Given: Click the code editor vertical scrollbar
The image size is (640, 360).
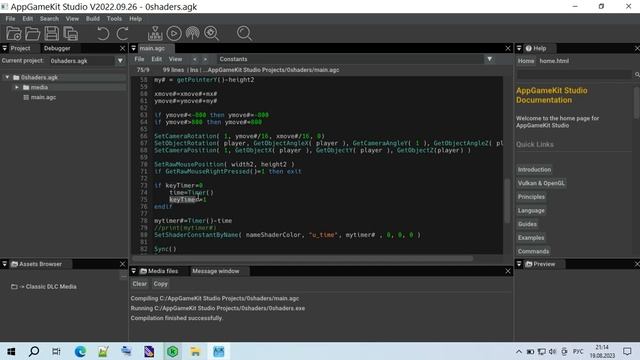Looking at the screenshot, I should (x=507, y=201).
